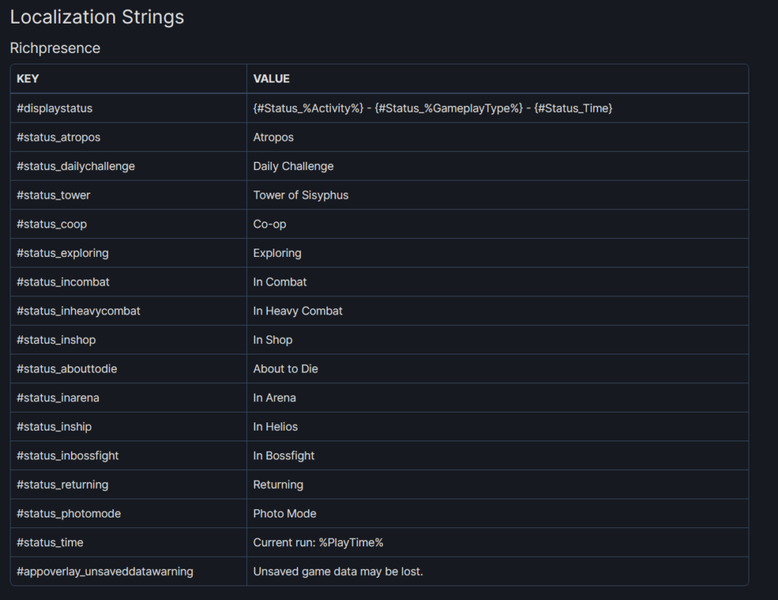The height and width of the screenshot is (600, 778).
Task: Click the Photo Mode value cell
Action: pyautogui.click(x=284, y=514)
